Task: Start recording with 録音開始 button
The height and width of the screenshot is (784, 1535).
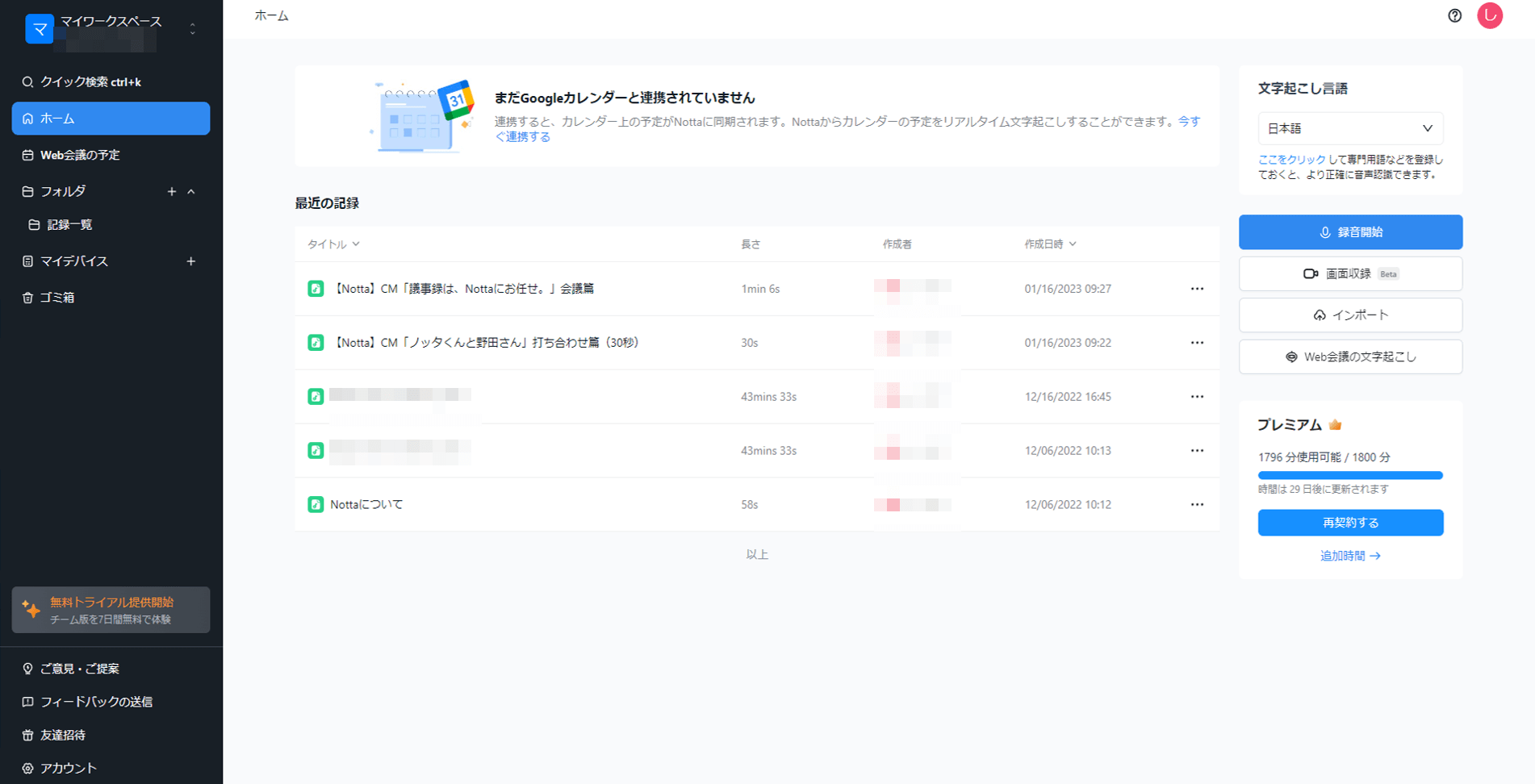Action: tap(1350, 232)
